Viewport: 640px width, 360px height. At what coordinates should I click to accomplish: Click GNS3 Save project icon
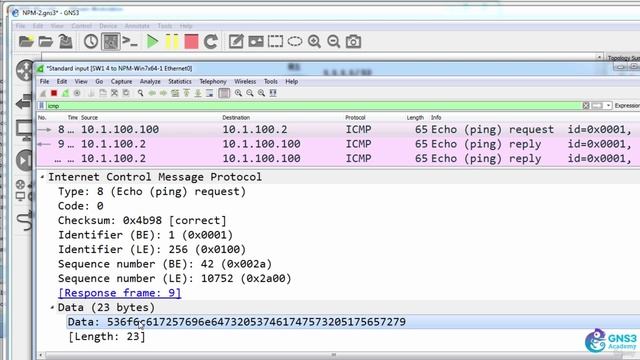pos(65,42)
